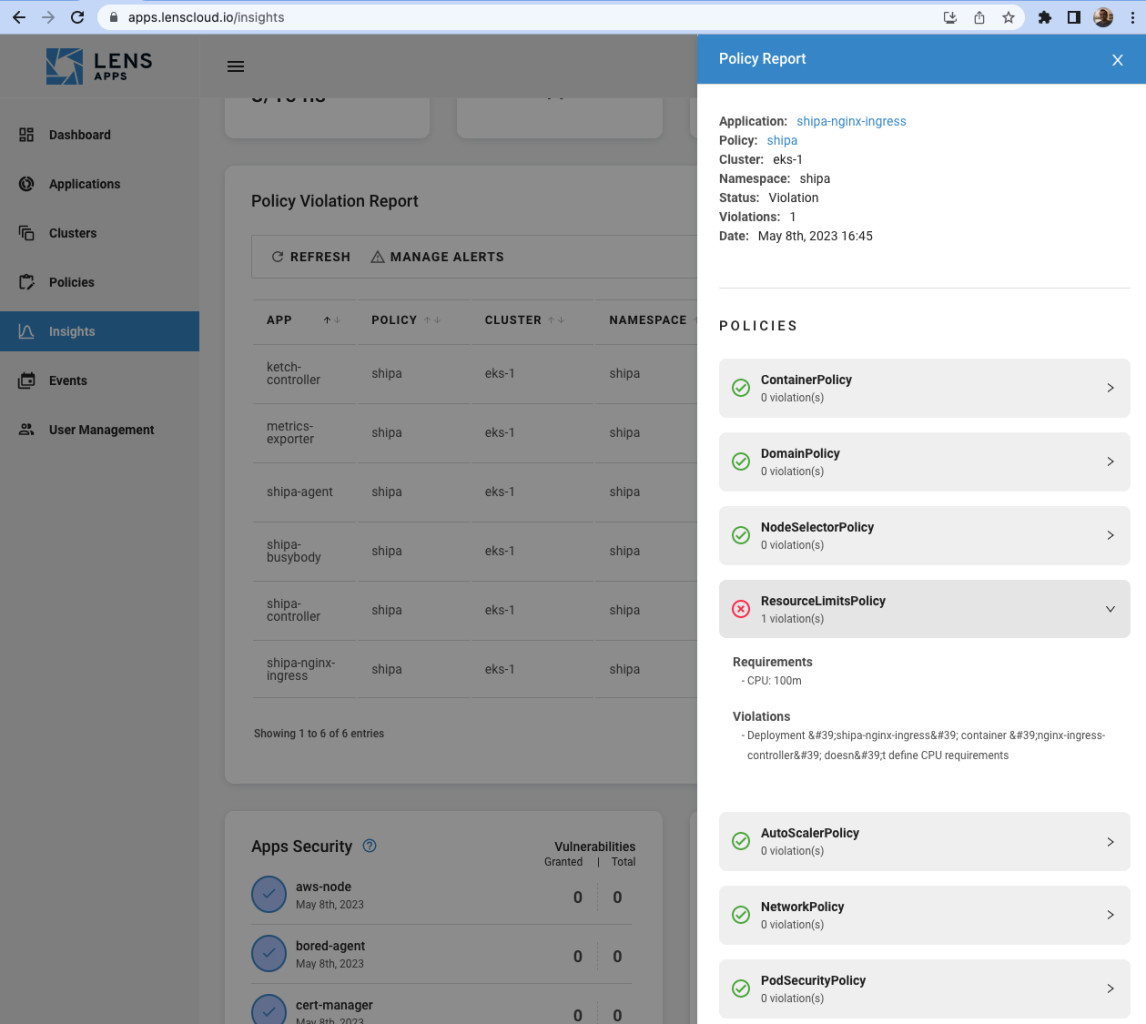
Task: Click the green check icon beside NetworkPolicy
Action: 740,915
